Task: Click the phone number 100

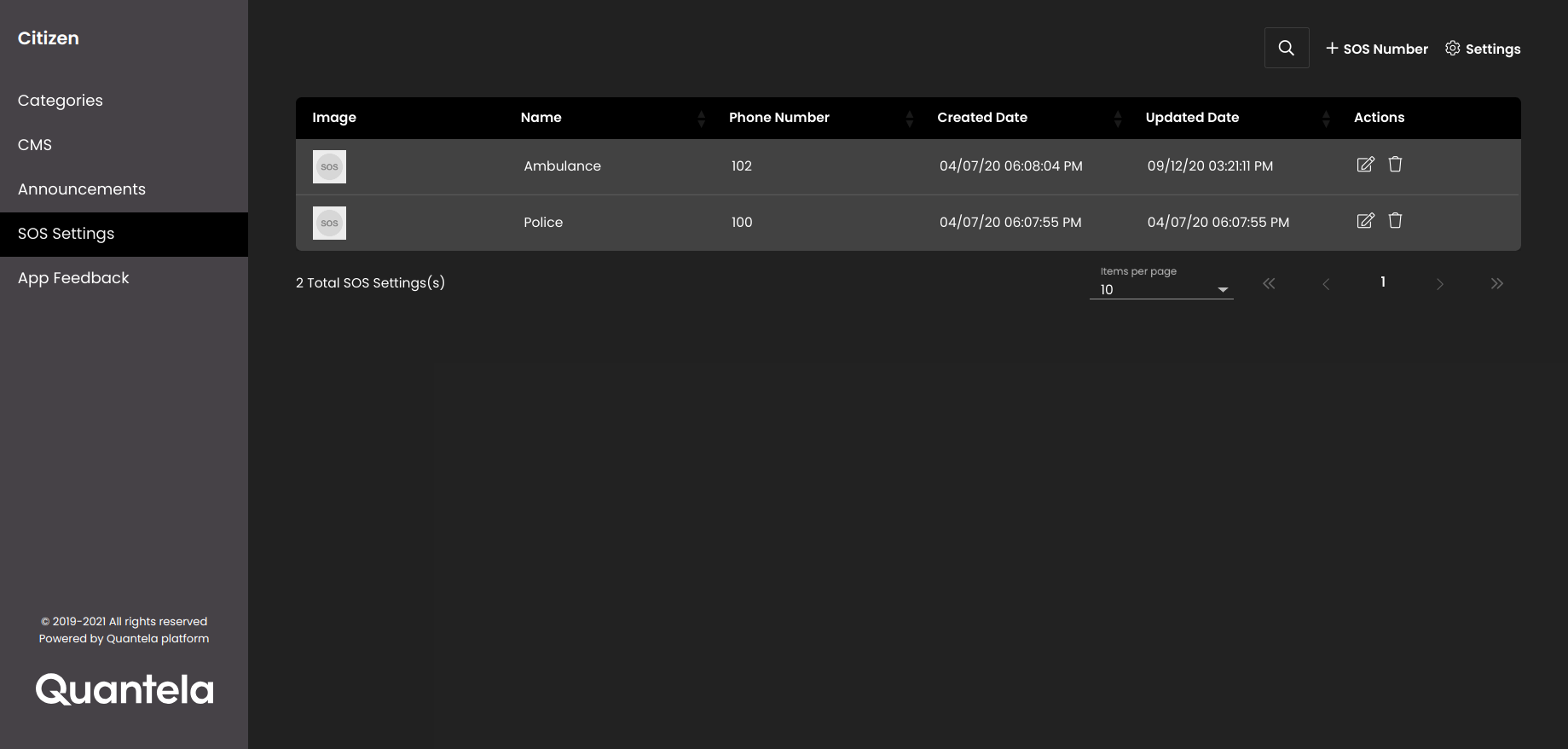Action: [x=742, y=222]
